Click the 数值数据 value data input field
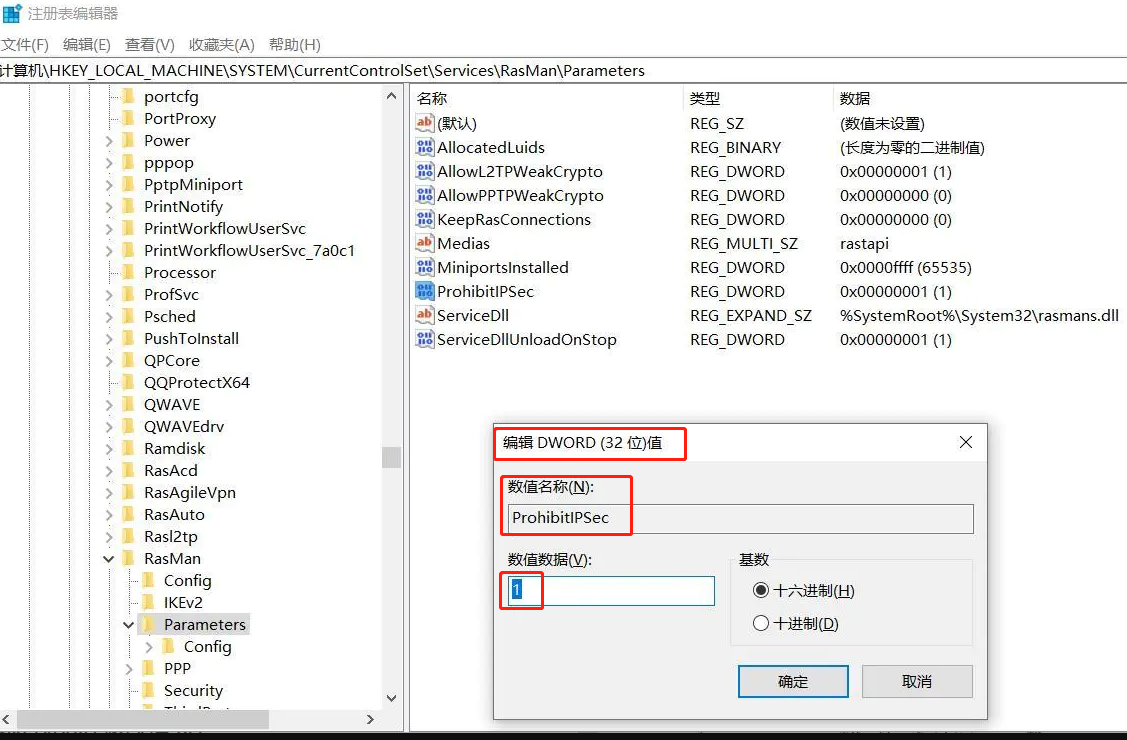The image size is (1127, 740). (610, 591)
